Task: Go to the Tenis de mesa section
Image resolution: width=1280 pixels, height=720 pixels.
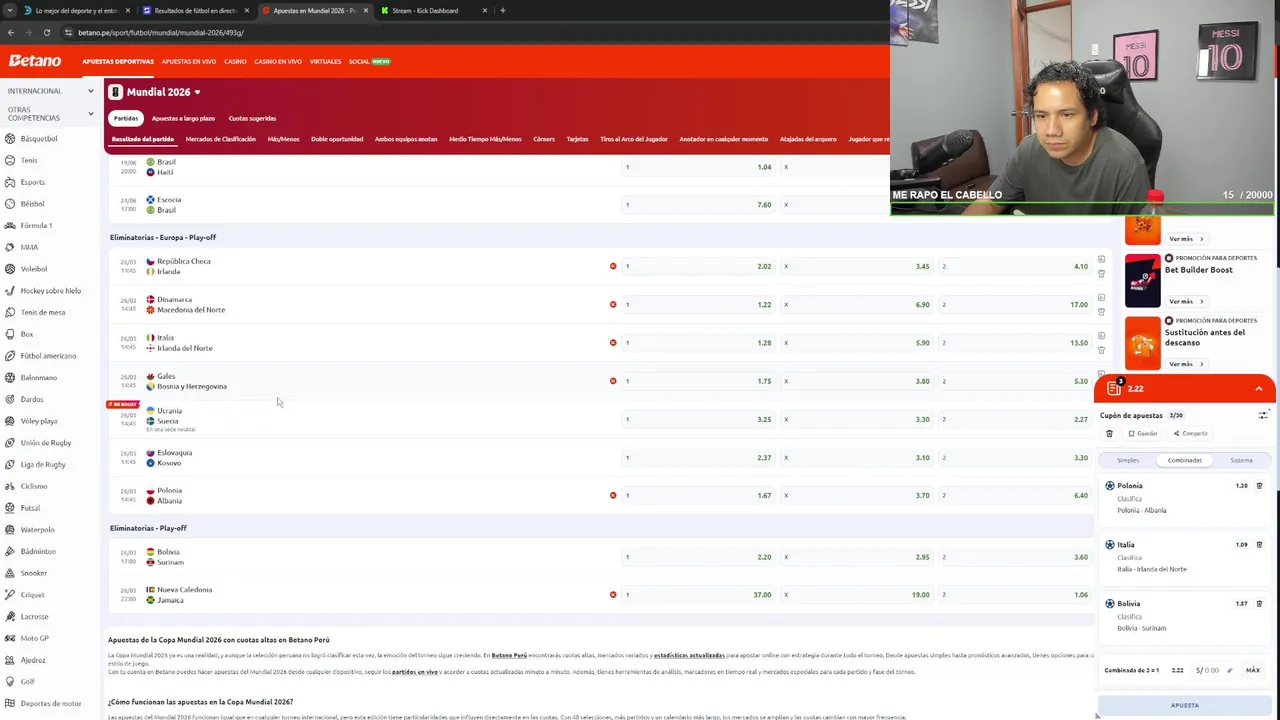Action: (43, 313)
